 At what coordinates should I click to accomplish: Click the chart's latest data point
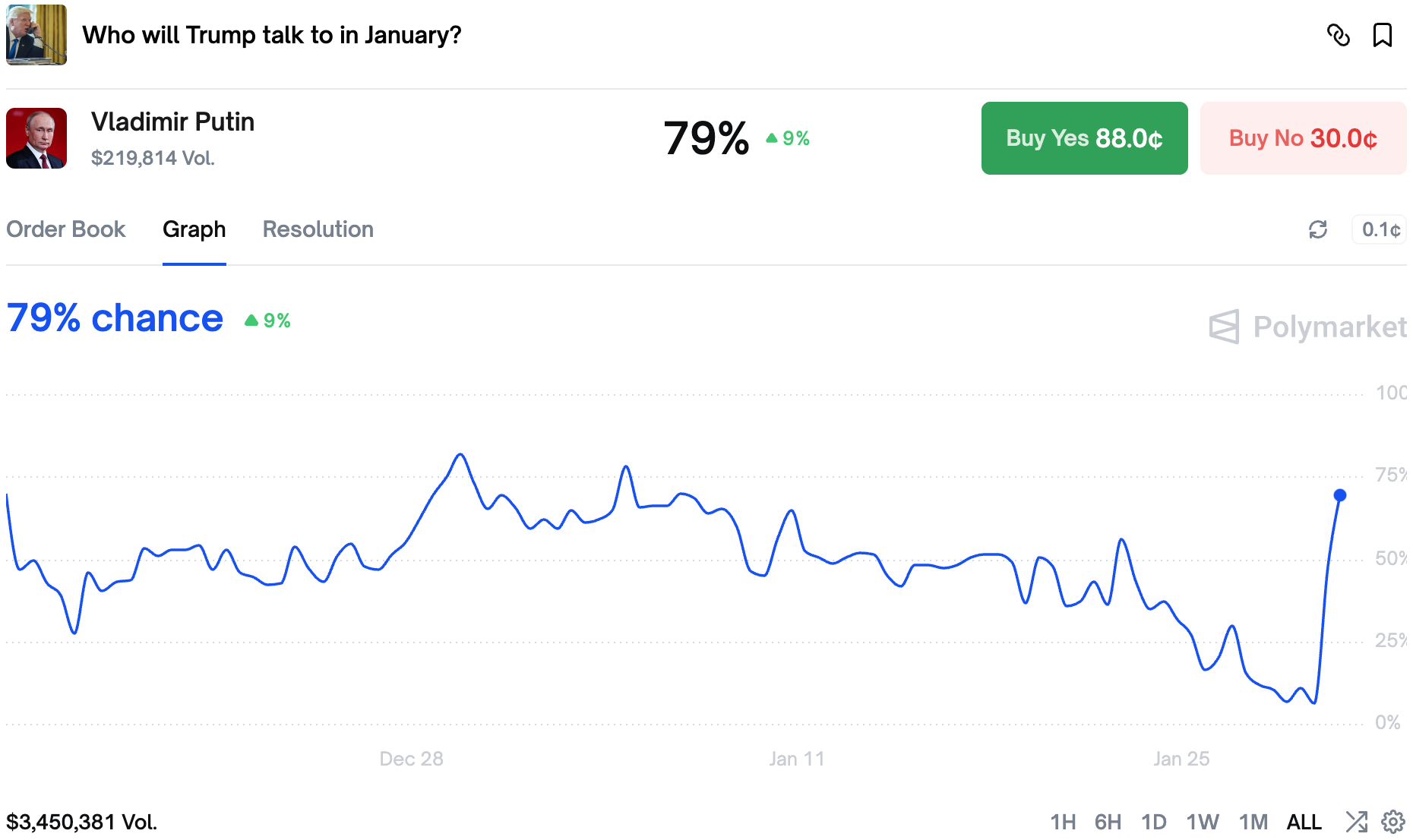coord(1340,495)
